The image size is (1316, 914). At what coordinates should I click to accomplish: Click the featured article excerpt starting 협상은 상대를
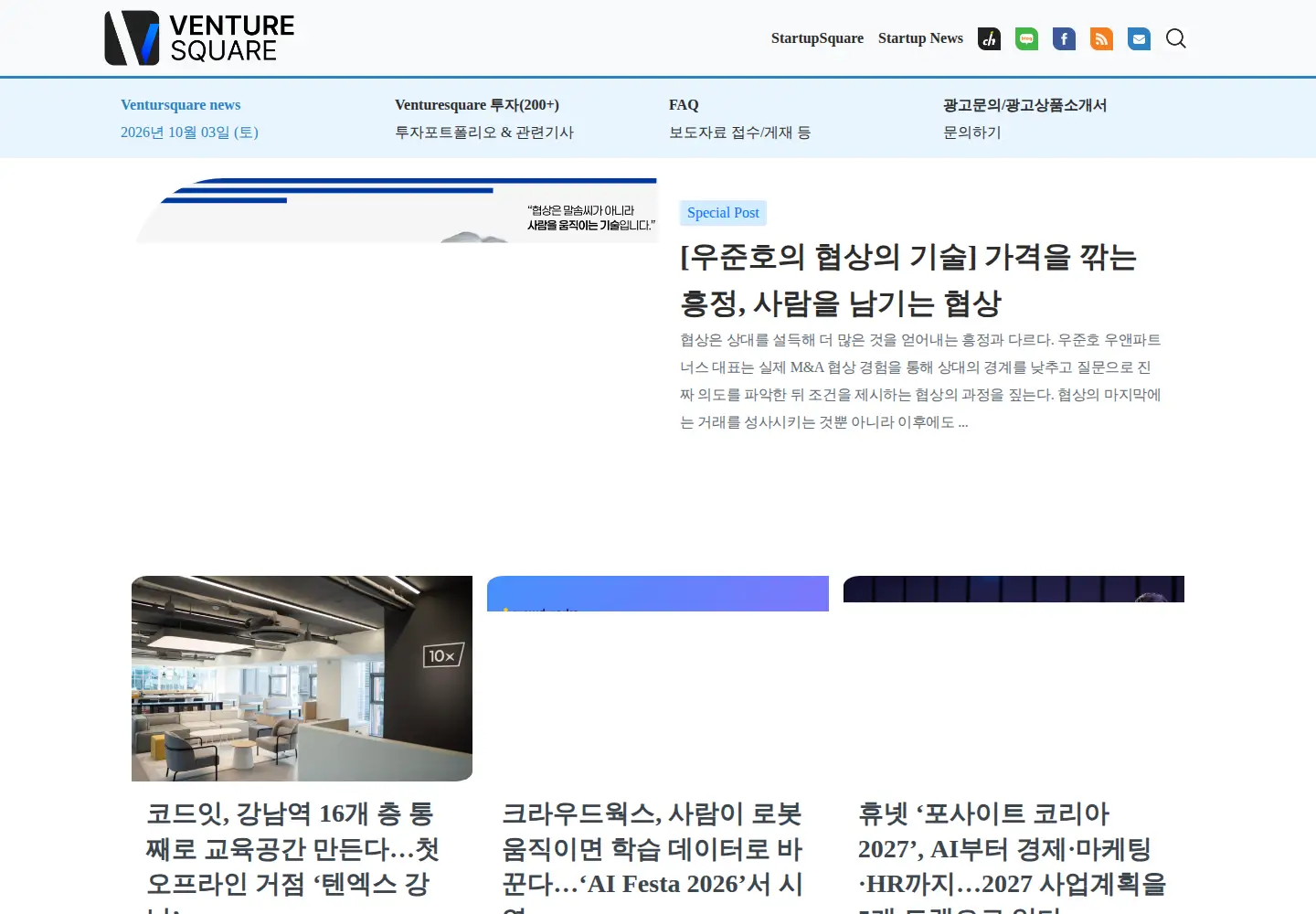(x=920, y=381)
